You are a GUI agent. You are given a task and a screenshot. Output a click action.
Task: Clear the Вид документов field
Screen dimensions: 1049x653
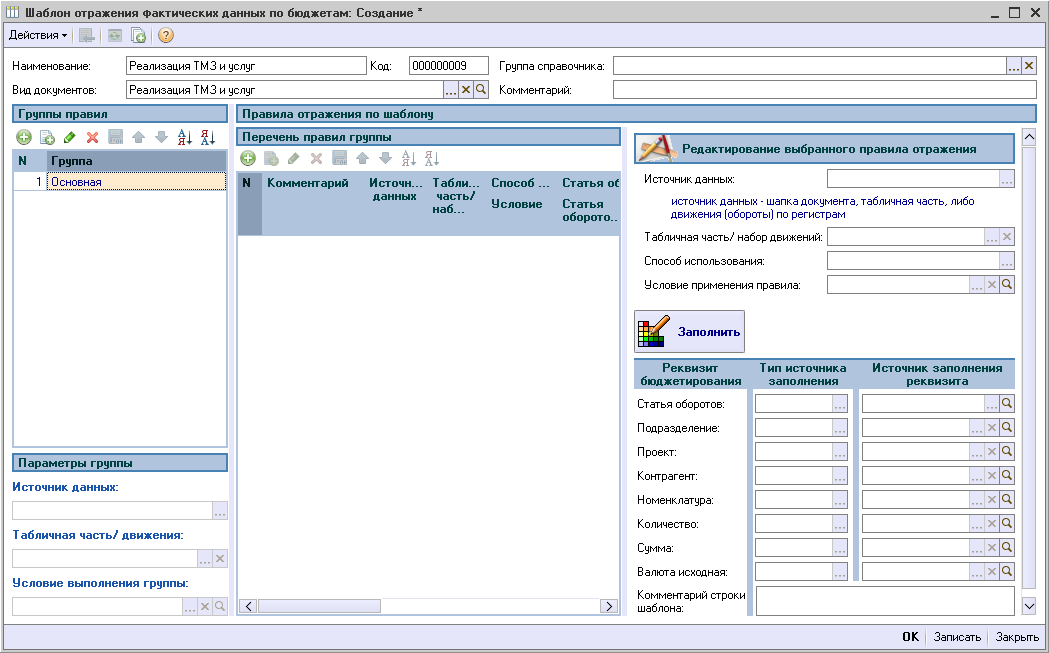coord(465,90)
